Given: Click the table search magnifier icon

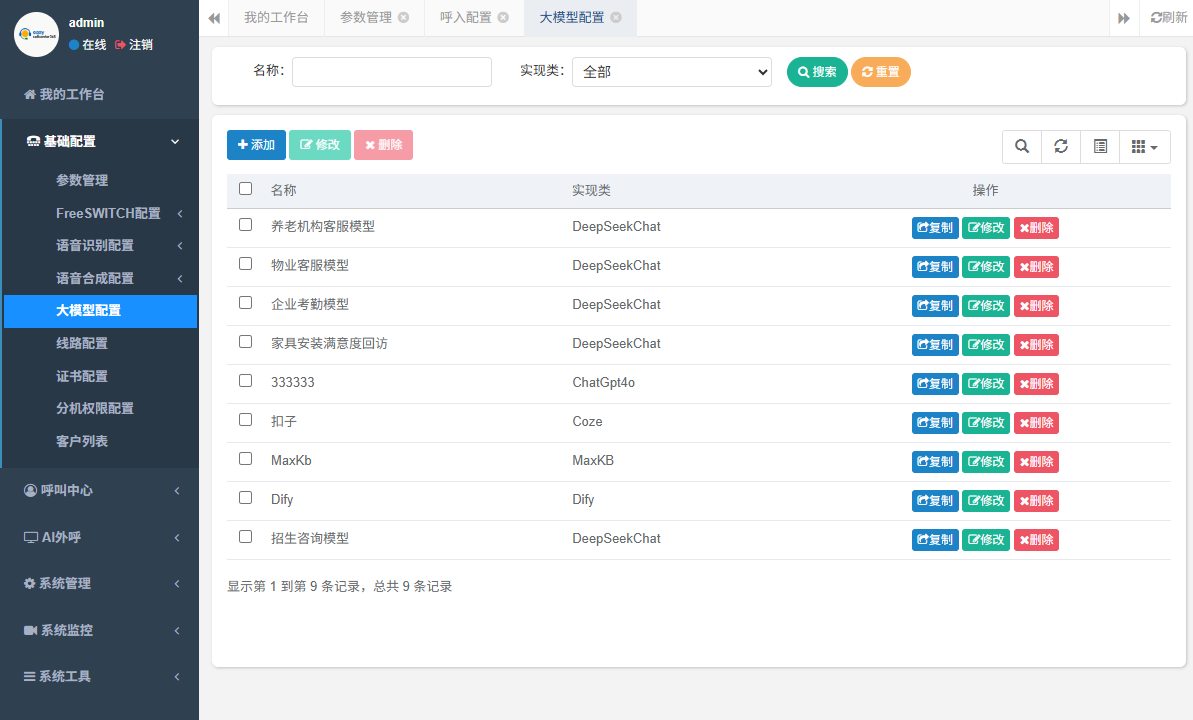Looking at the screenshot, I should pos(1022,146).
